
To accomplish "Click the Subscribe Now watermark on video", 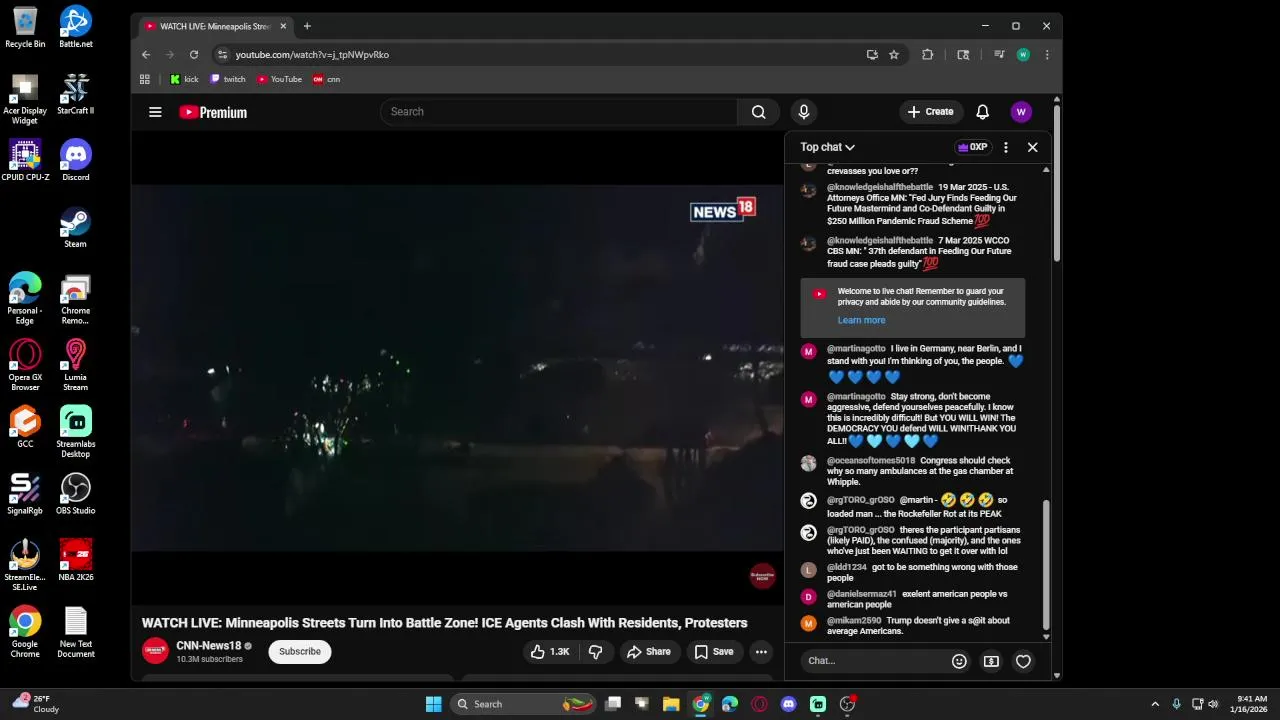I will pyautogui.click(x=762, y=576).
